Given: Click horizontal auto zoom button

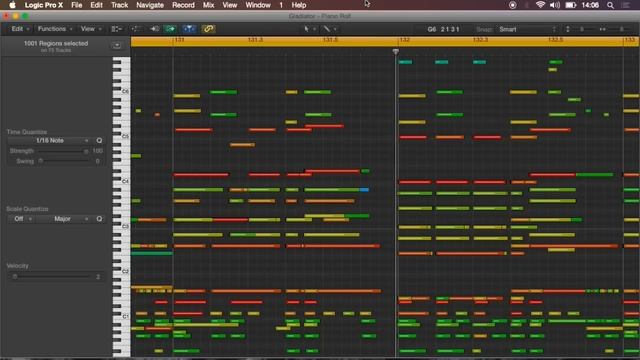Looking at the screenshot, I should tap(602, 29).
